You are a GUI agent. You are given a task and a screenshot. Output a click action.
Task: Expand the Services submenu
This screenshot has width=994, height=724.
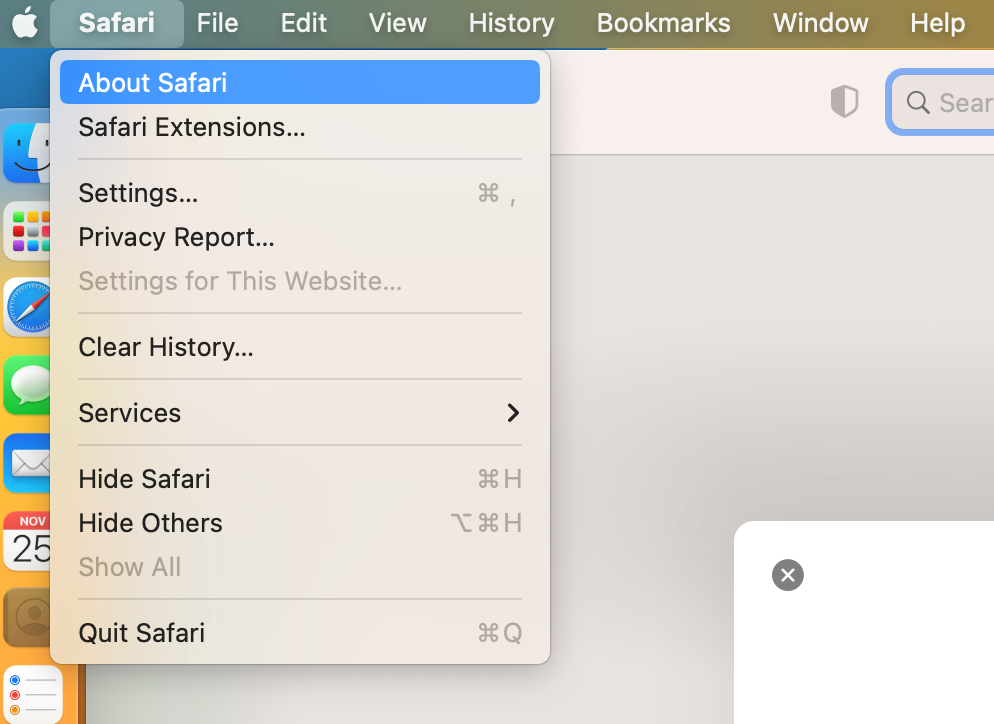click(x=130, y=412)
